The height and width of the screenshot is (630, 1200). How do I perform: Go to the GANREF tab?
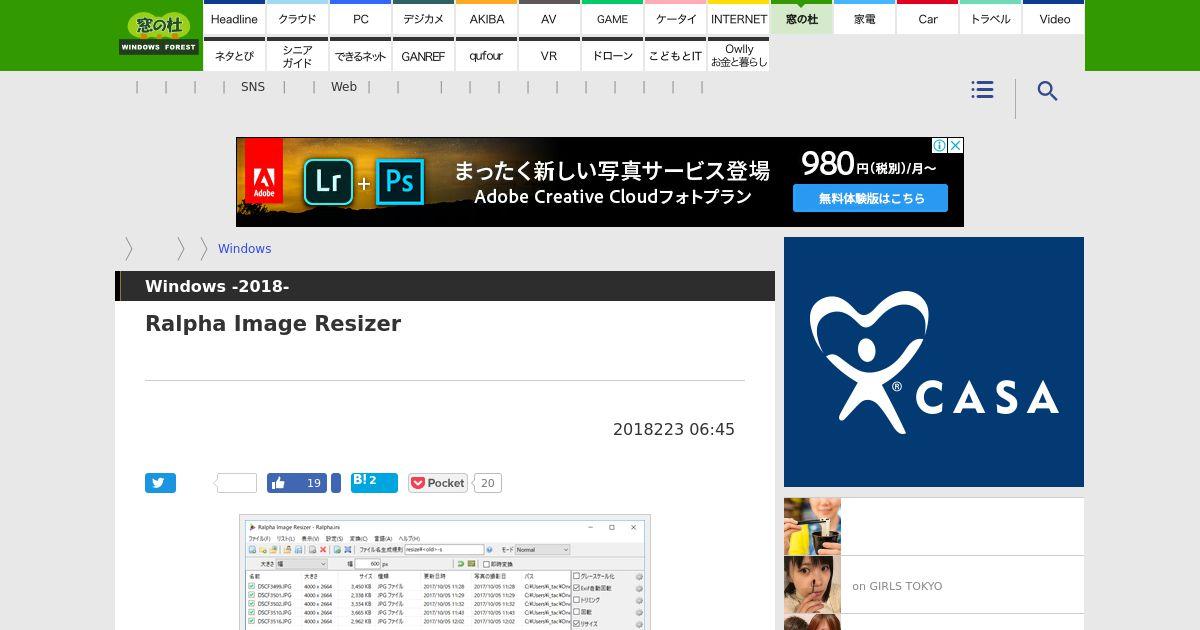[x=423, y=55]
